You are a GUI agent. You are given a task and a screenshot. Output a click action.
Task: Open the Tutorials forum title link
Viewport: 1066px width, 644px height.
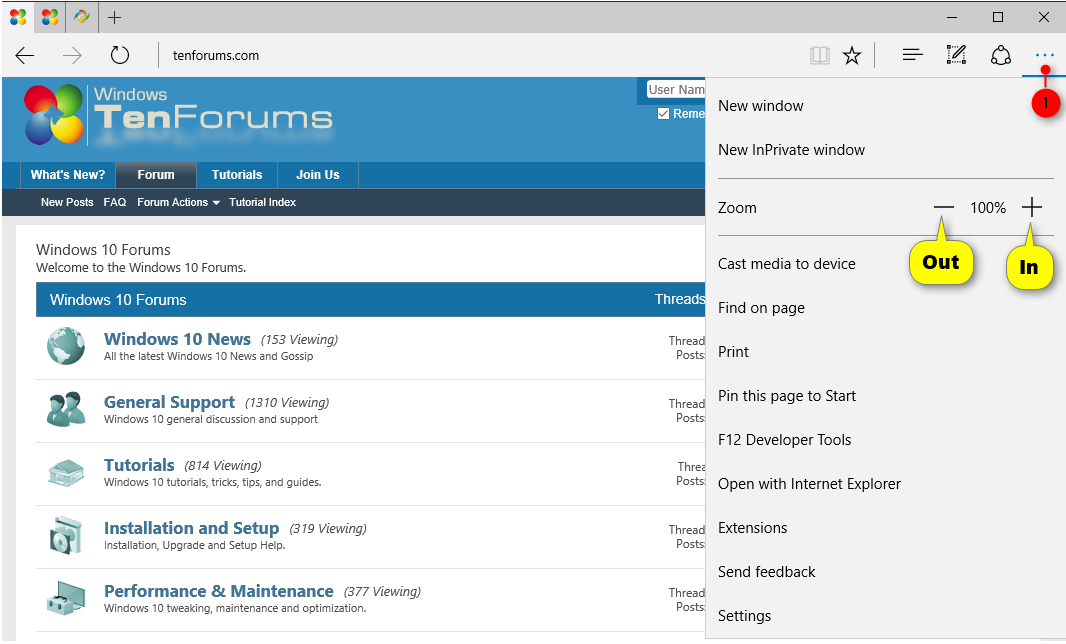(139, 465)
